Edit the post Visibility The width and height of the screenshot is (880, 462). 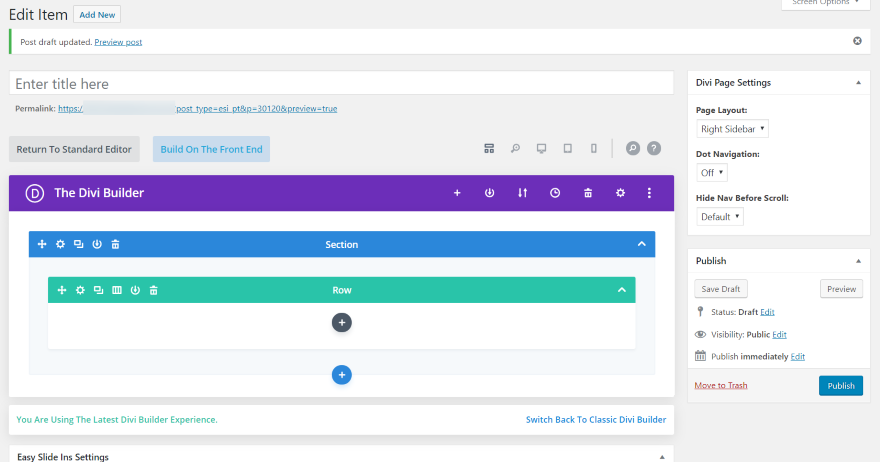pos(779,335)
